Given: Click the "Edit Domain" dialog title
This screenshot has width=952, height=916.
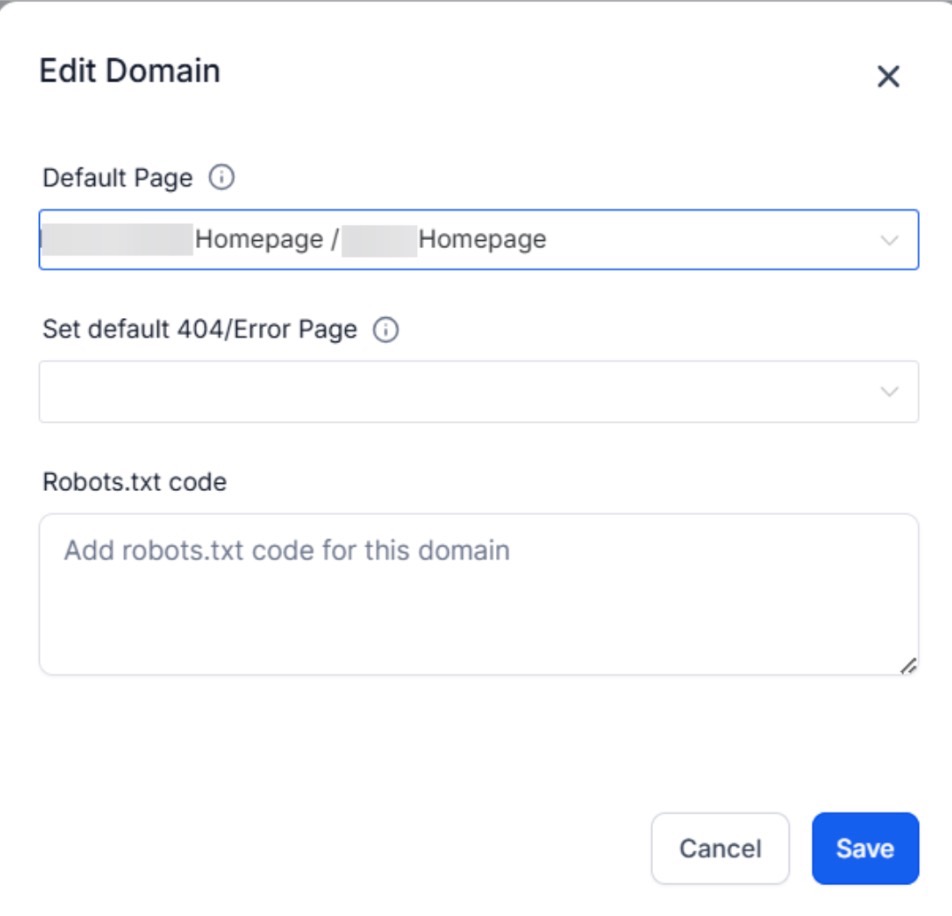Looking at the screenshot, I should (x=129, y=72).
